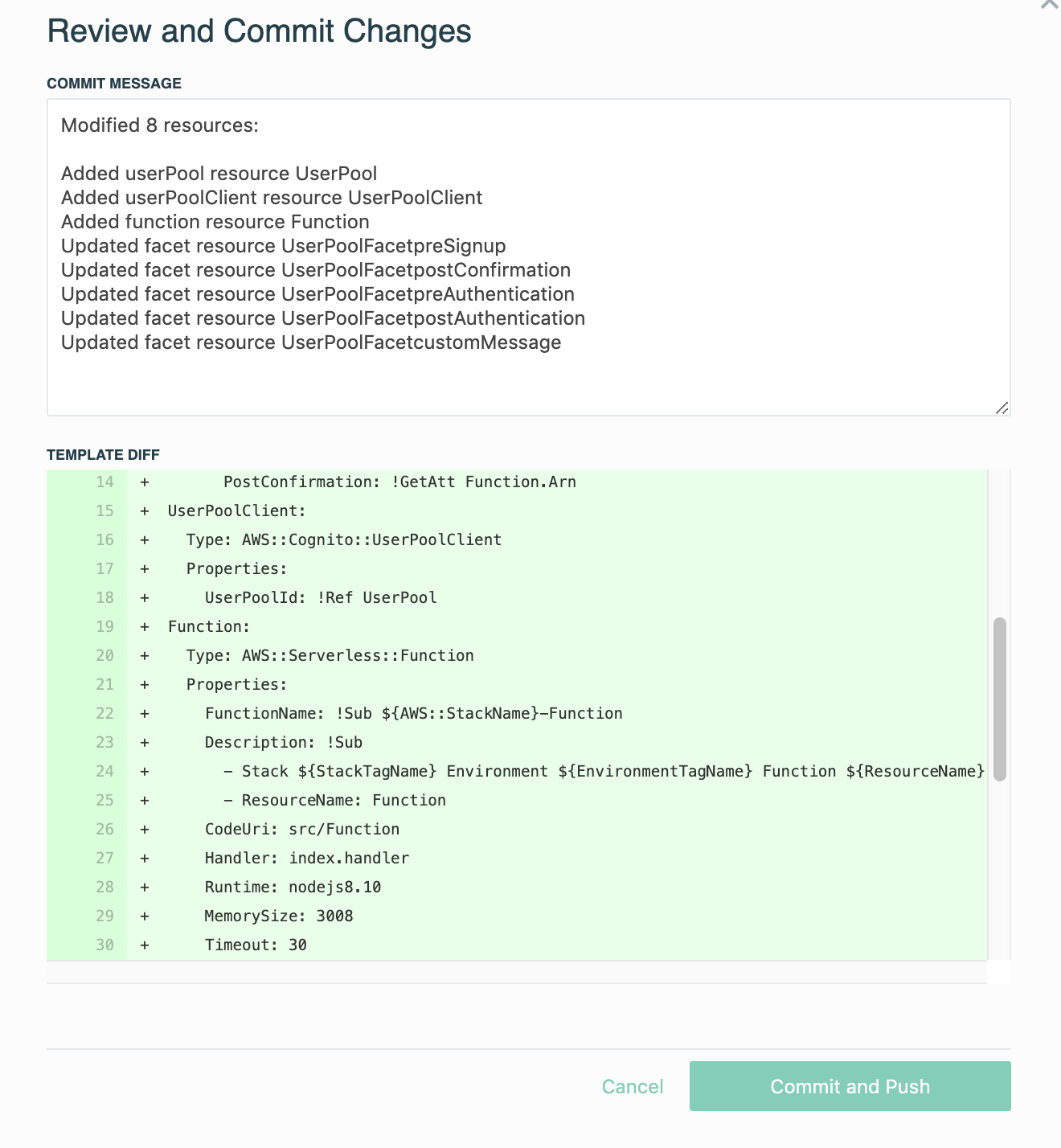This screenshot has width=1061, height=1148.
Task: Click the template diff vertical scrollbar thumb
Action: (x=1000, y=699)
